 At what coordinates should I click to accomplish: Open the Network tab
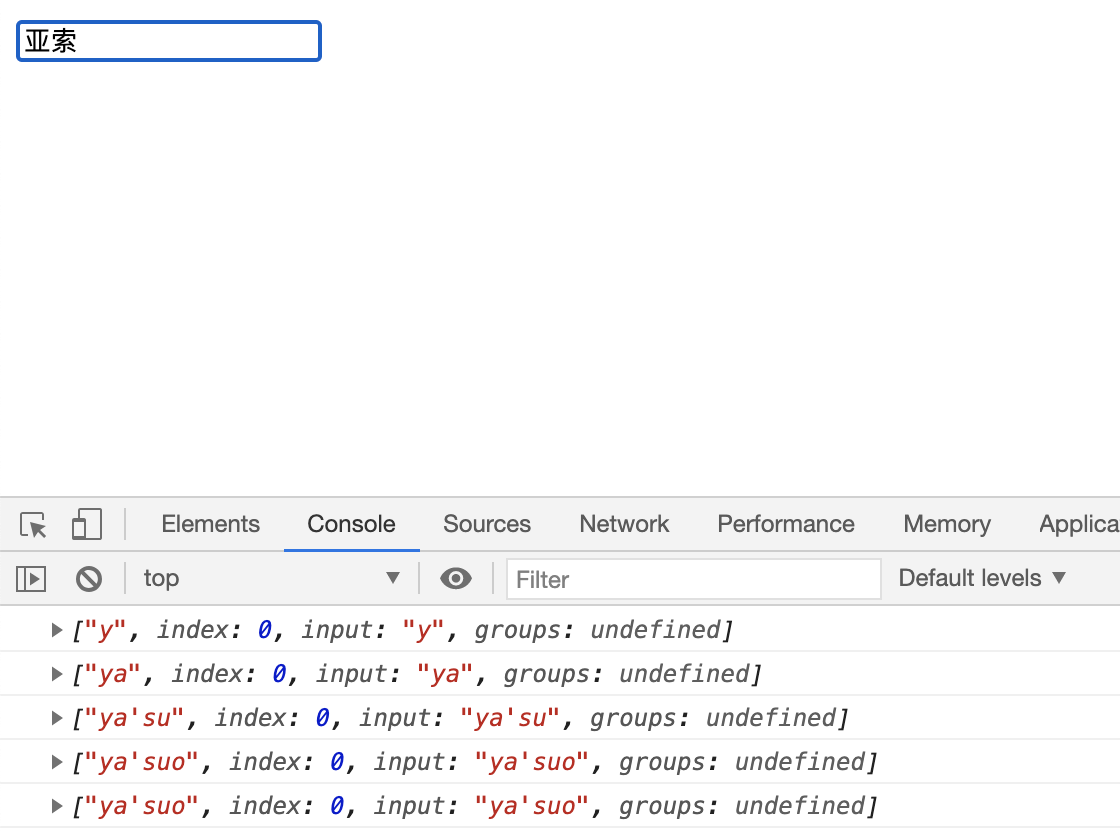(624, 524)
